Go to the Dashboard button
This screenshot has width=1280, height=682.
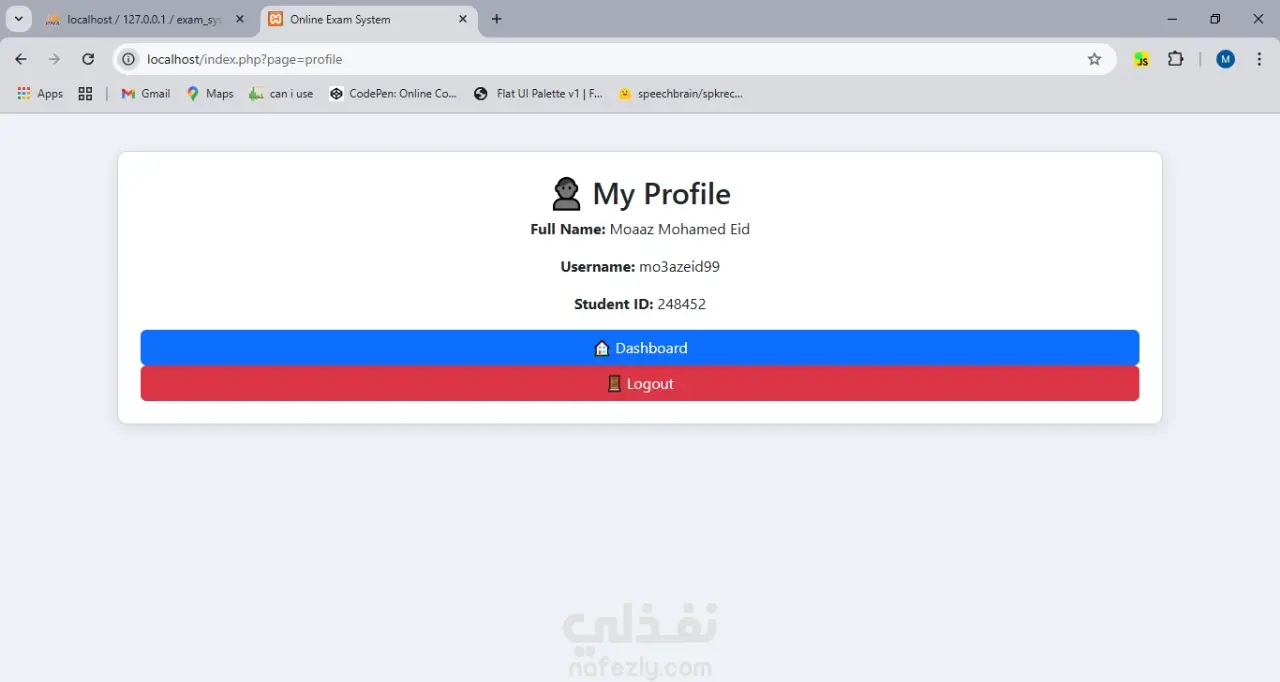pyautogui.click(x=640, y=348)
